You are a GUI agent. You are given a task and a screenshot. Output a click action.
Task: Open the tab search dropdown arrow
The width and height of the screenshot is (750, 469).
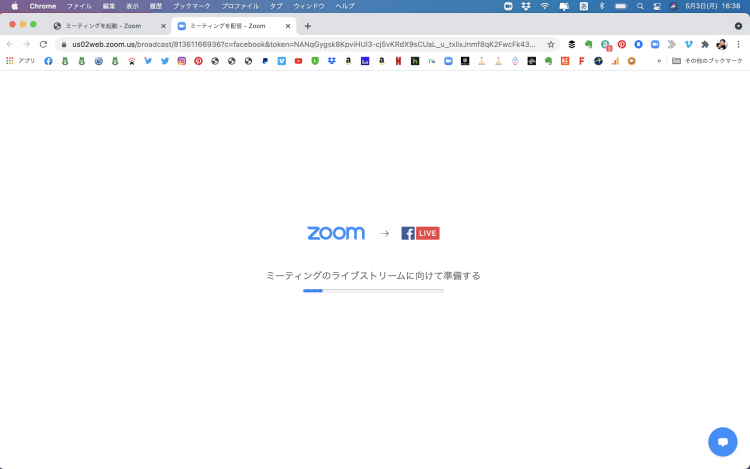(x=739, y=26)
